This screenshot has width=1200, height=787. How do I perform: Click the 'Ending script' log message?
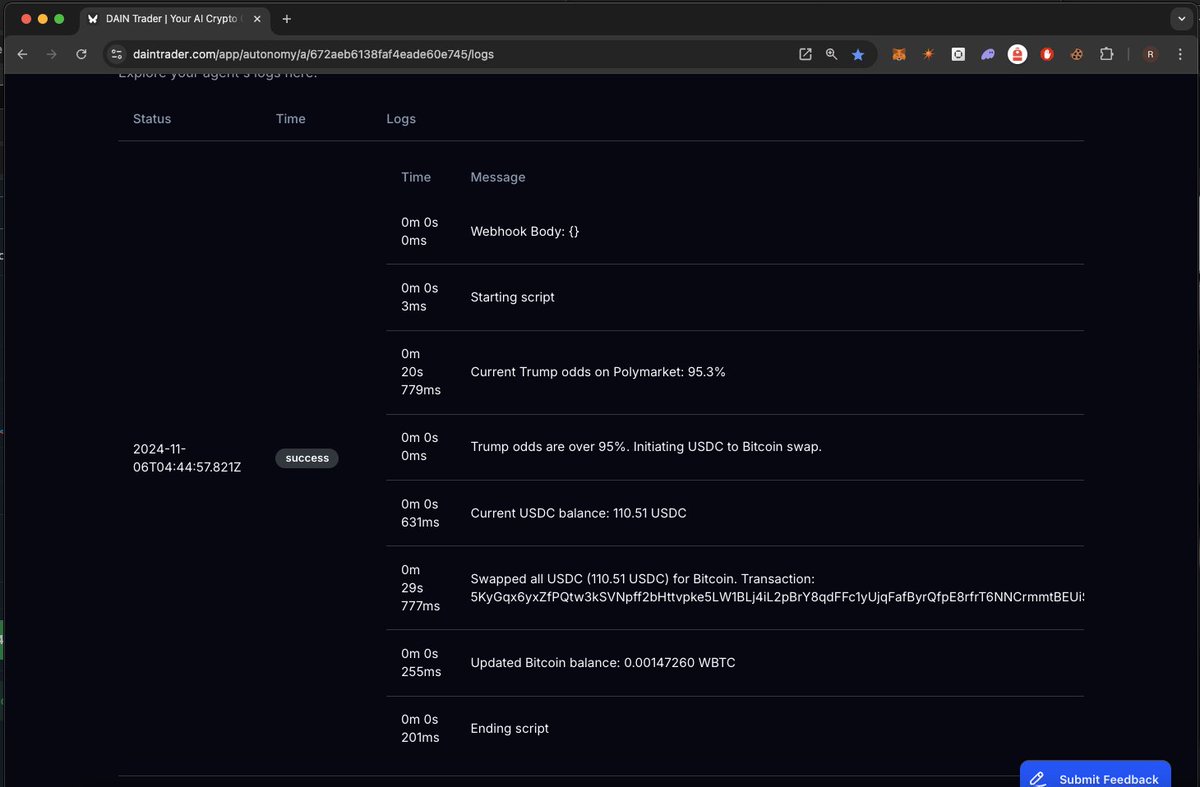(510, 728)
